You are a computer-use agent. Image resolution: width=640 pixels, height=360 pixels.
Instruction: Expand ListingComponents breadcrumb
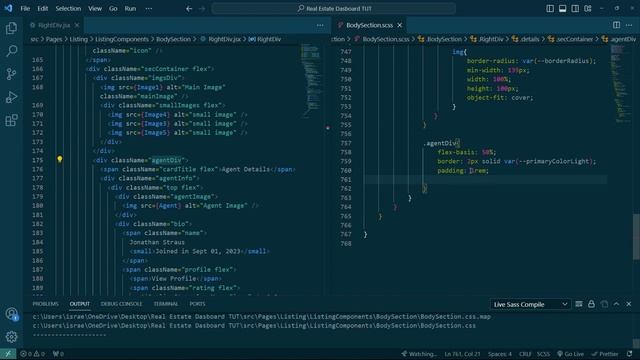122,39
